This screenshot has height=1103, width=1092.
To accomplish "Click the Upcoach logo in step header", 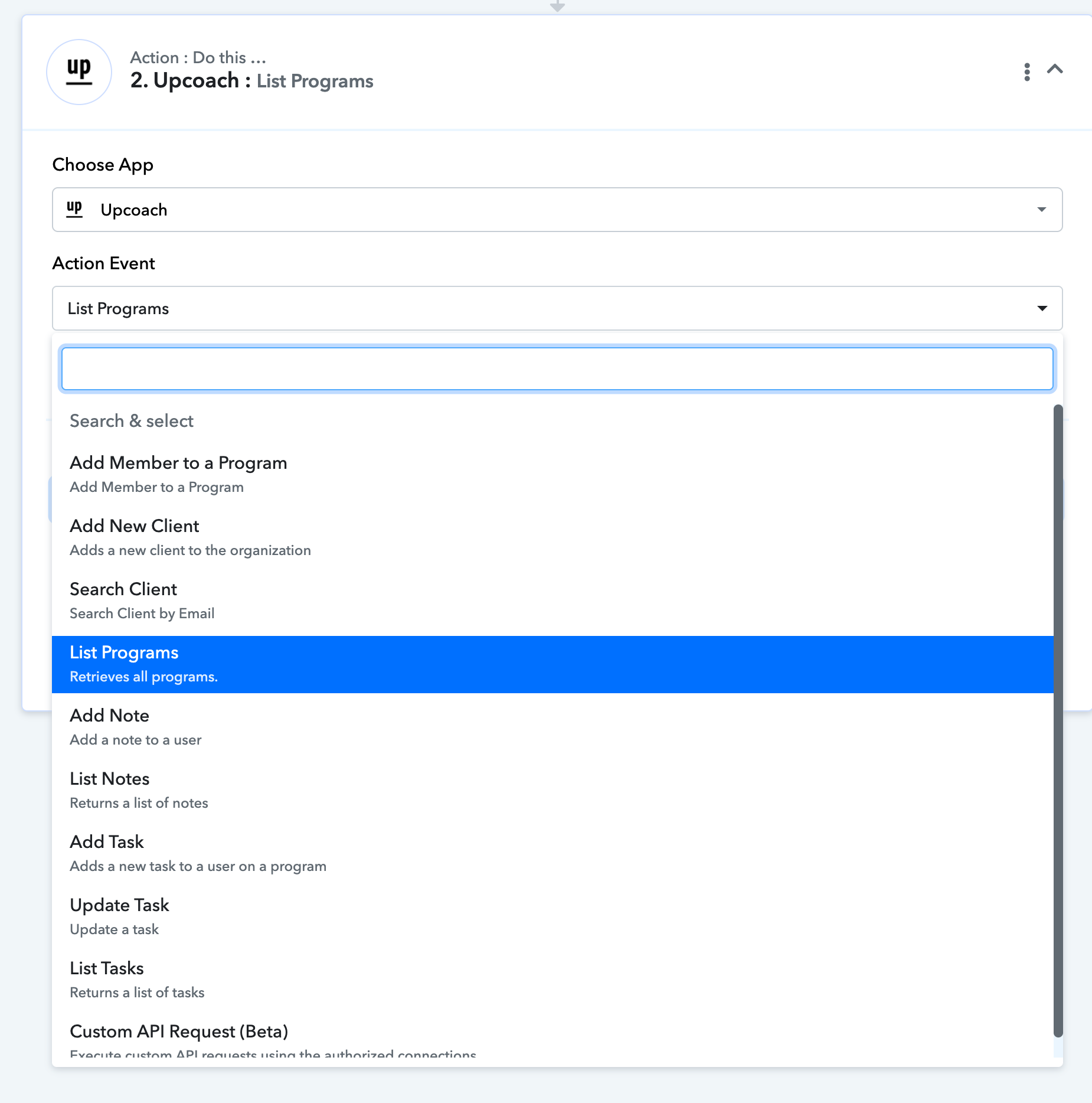I will [x=79, y=72].
